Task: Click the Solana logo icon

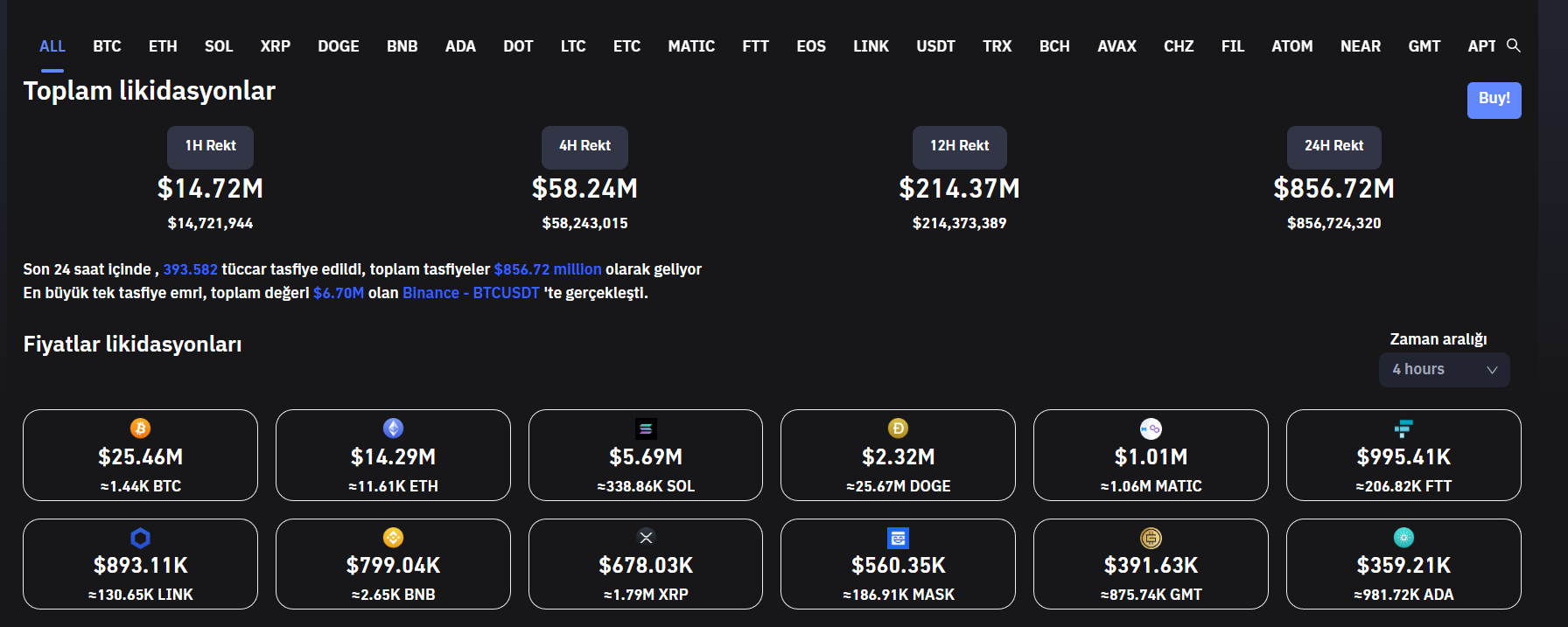Action: click(646, 428)
